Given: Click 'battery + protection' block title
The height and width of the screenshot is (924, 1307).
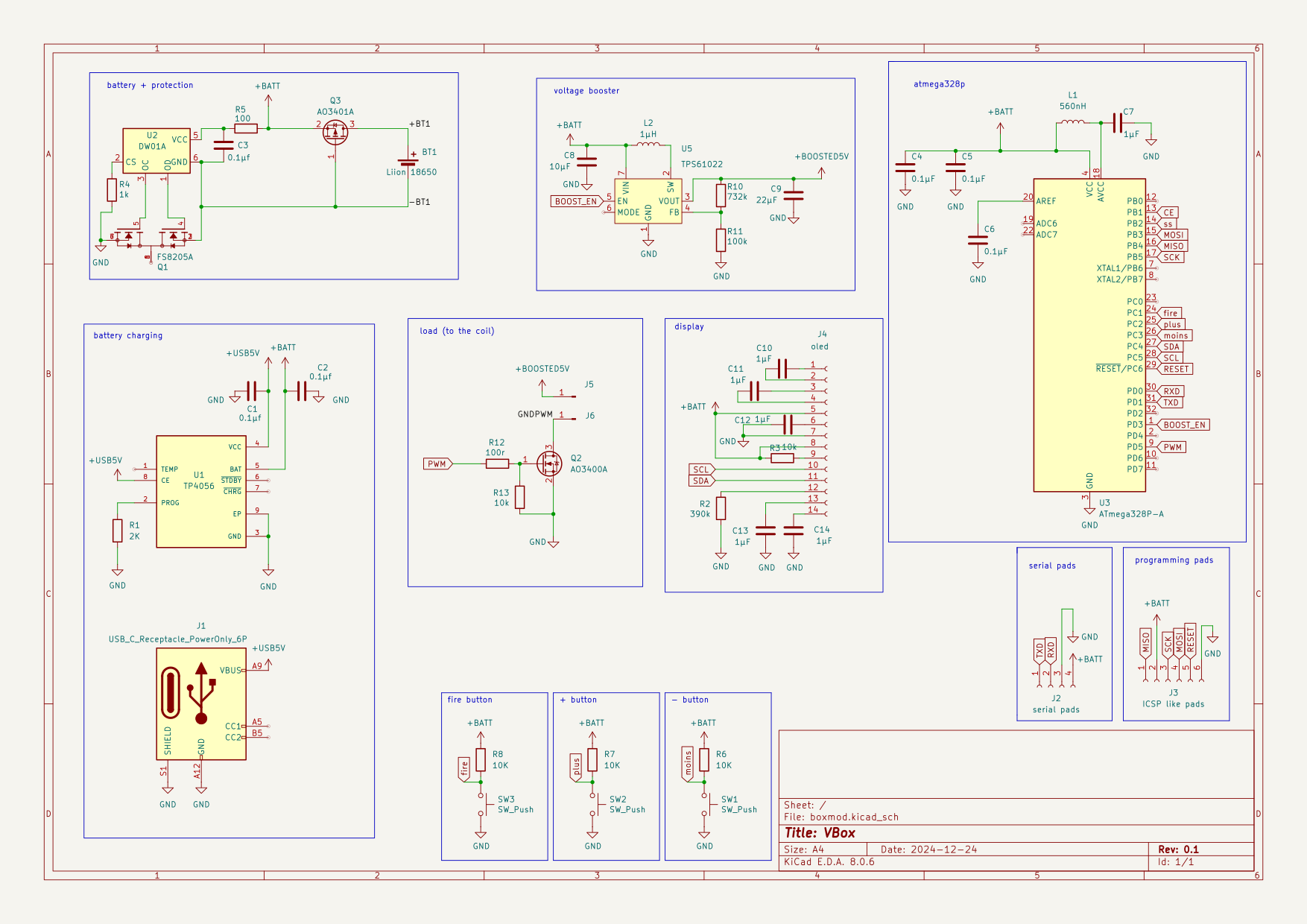Looking at the screenshot, I should point(150,85).
